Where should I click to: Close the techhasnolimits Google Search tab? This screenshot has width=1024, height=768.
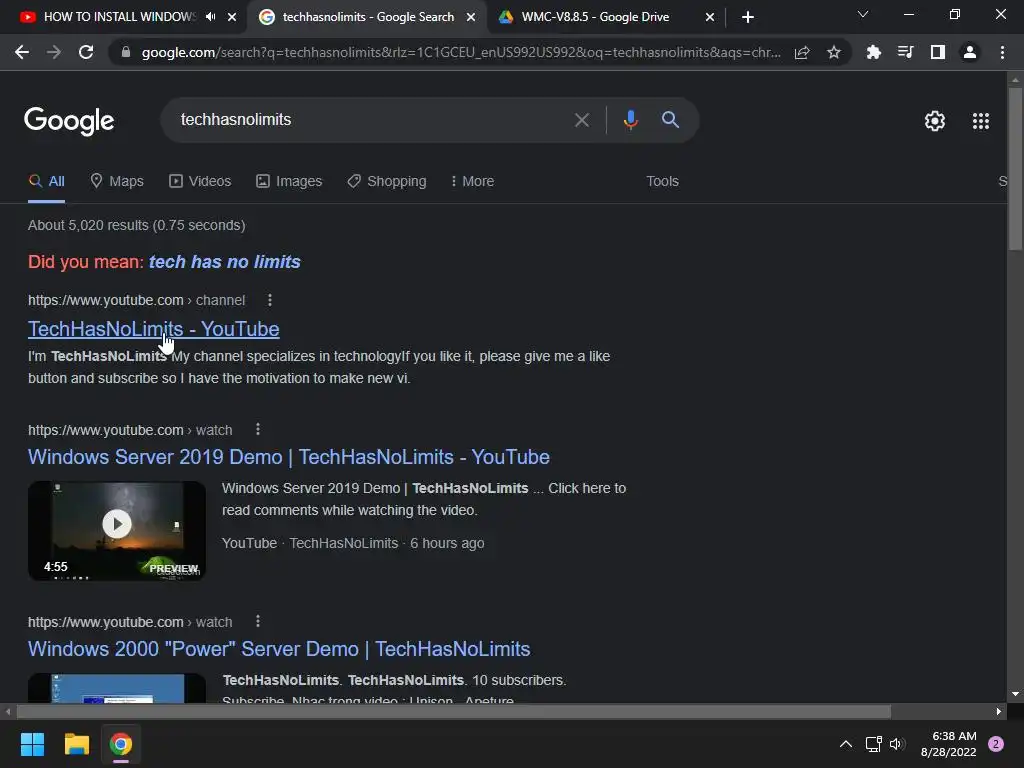(x=471, y=17)
